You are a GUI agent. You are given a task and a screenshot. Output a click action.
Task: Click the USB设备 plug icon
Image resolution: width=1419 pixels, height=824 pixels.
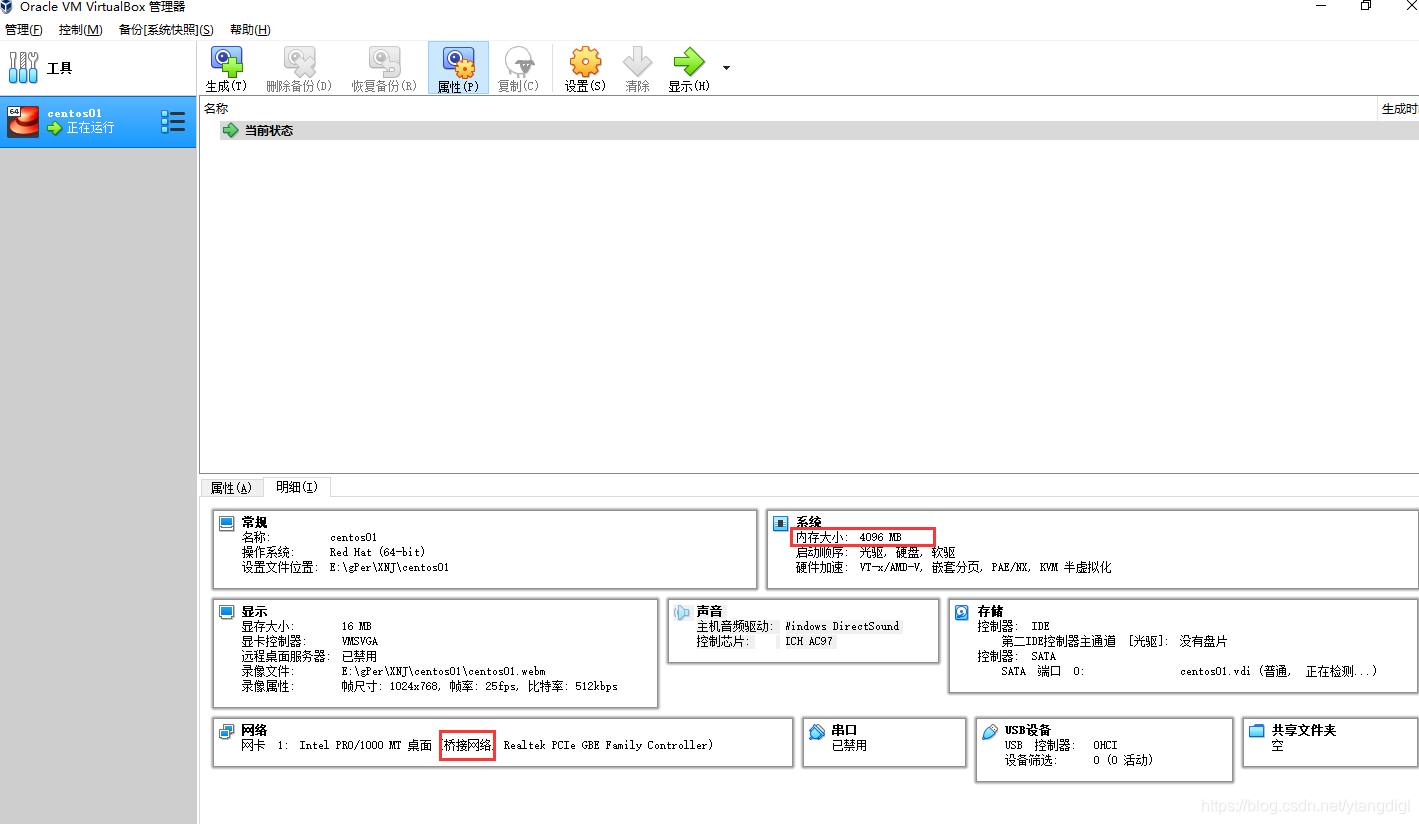990,732
